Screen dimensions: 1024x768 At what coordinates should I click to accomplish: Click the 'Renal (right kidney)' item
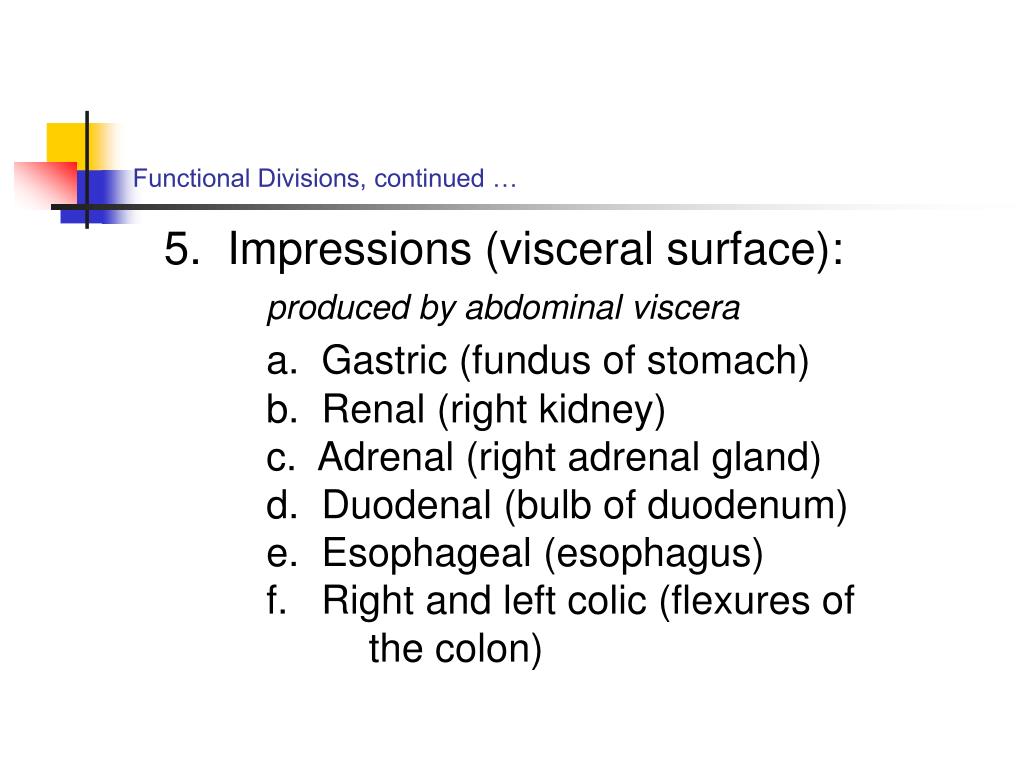494,409
